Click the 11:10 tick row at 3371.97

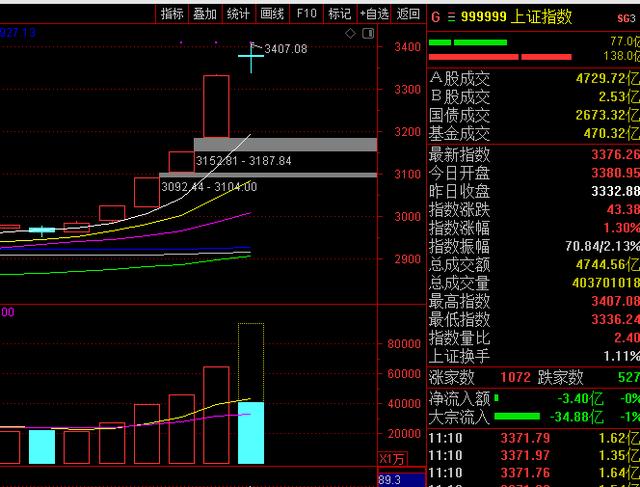pyautogui.click(x=534, y=455)
